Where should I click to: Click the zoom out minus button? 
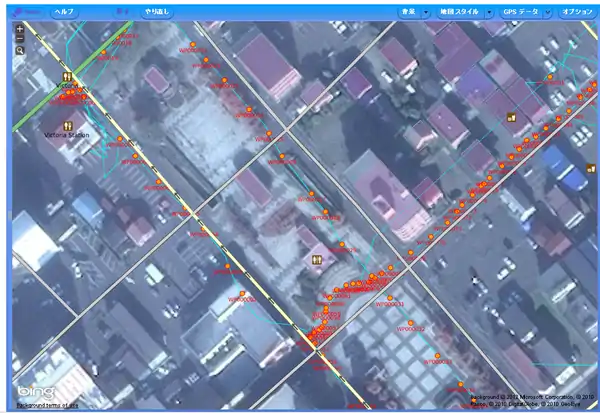coord(19,38)
